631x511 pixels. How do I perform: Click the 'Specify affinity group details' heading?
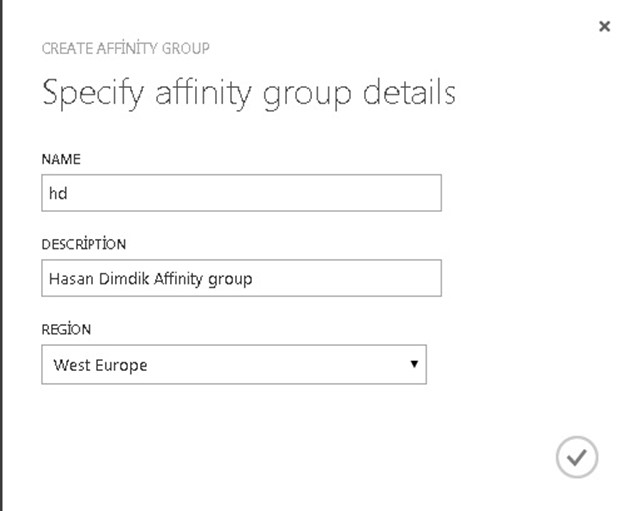pos(248,94)
